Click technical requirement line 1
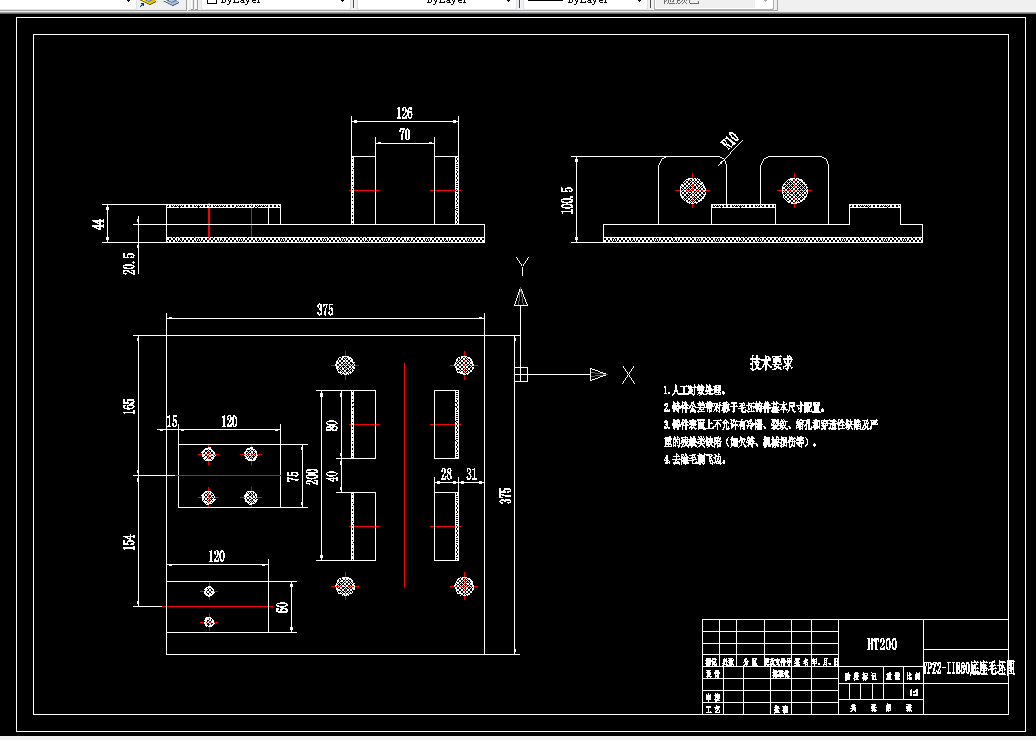 coord(695,390)
